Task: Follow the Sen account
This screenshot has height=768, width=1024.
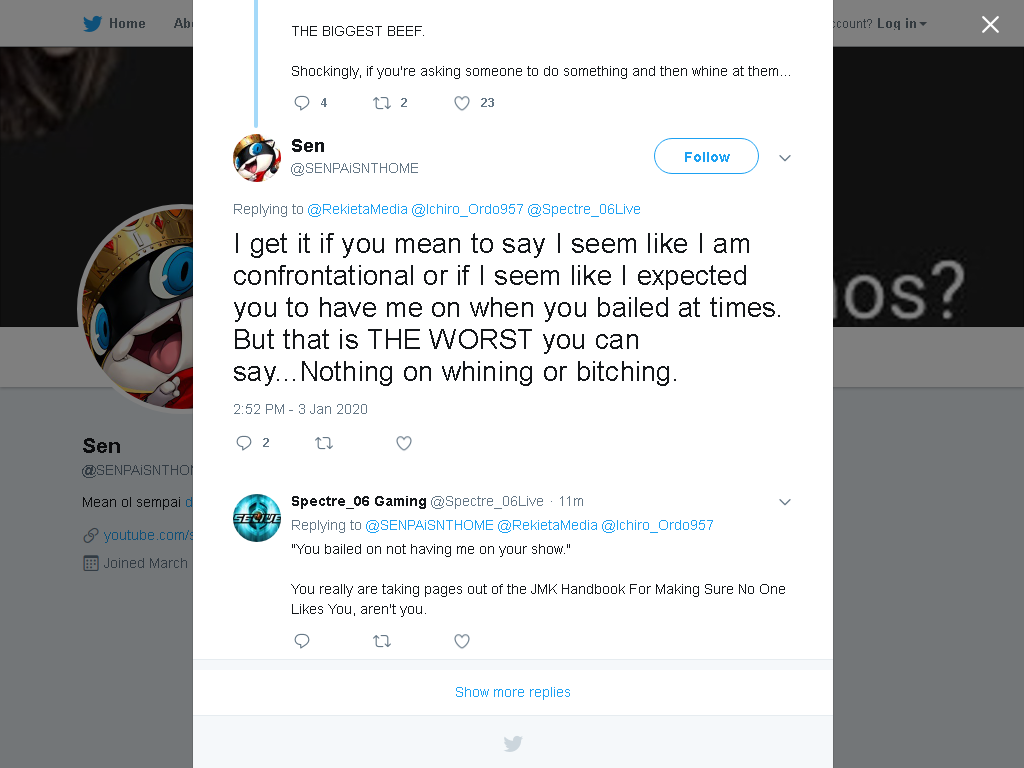Action: pyautogui.click(x=706, y=156)
